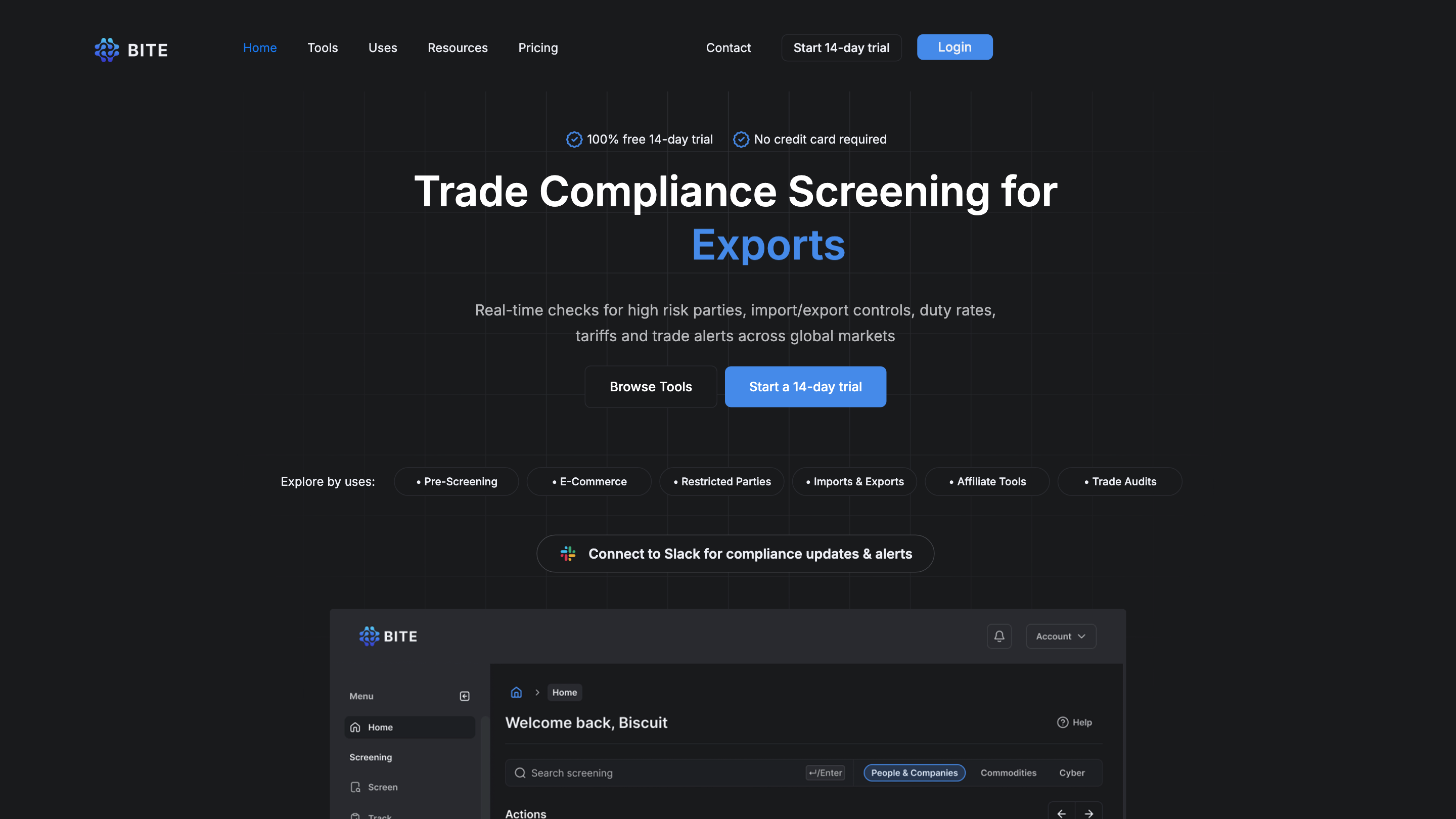Switch to the Cyber search filter
This screenshot has height=819, width=1456.
point(1071,772)
